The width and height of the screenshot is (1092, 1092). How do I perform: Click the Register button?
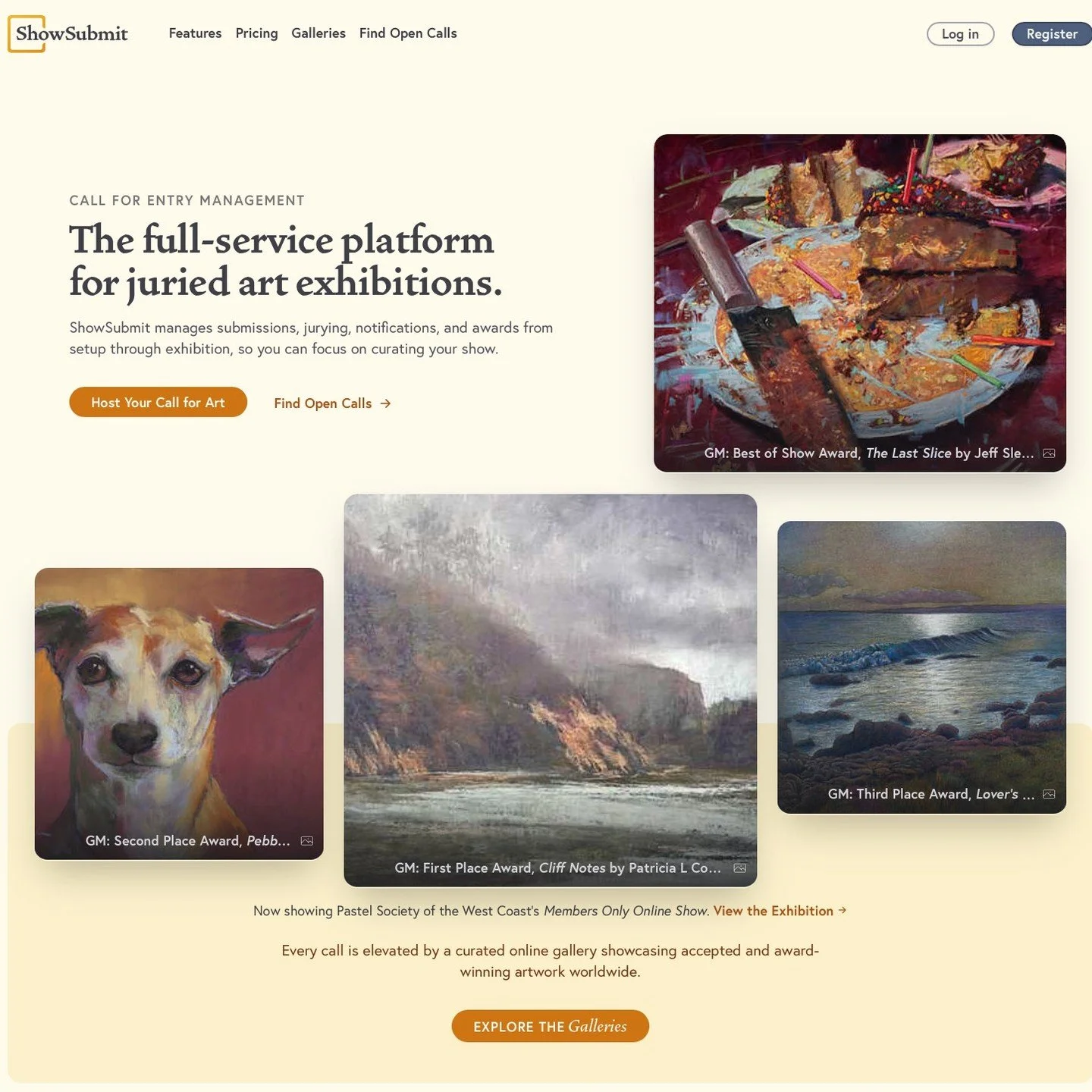click(1052, 34)
